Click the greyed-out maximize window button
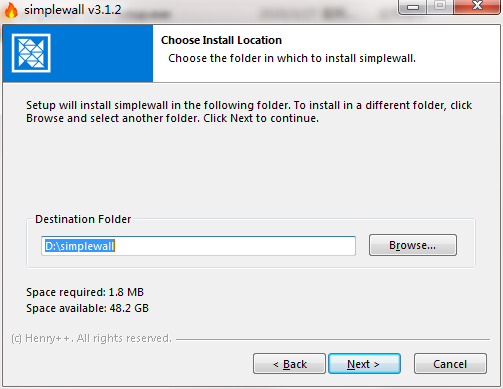The height and width of the screenshot is (389, 503). [x=440, y=7]
